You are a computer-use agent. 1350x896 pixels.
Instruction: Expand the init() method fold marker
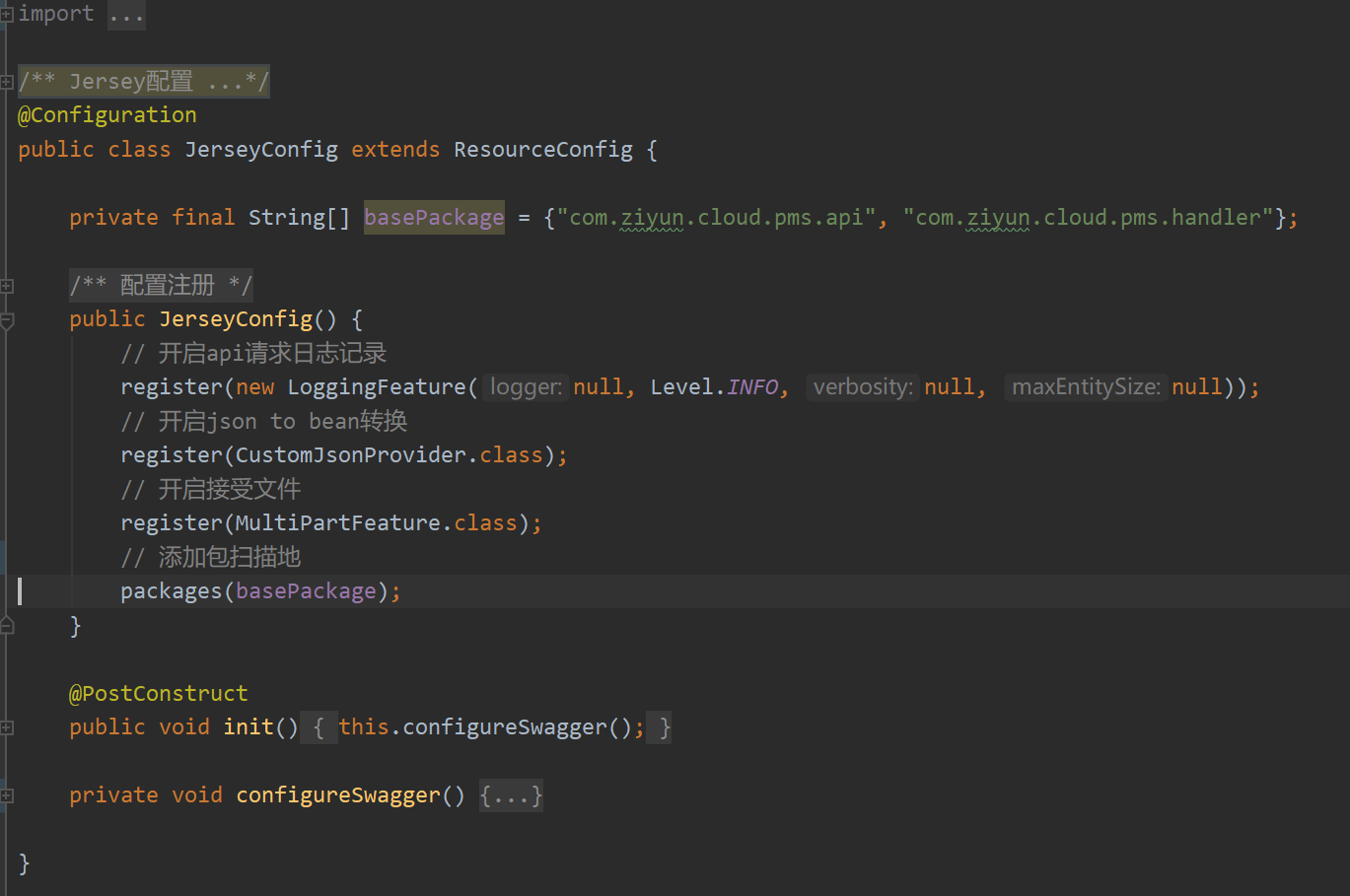click(6, 727)
